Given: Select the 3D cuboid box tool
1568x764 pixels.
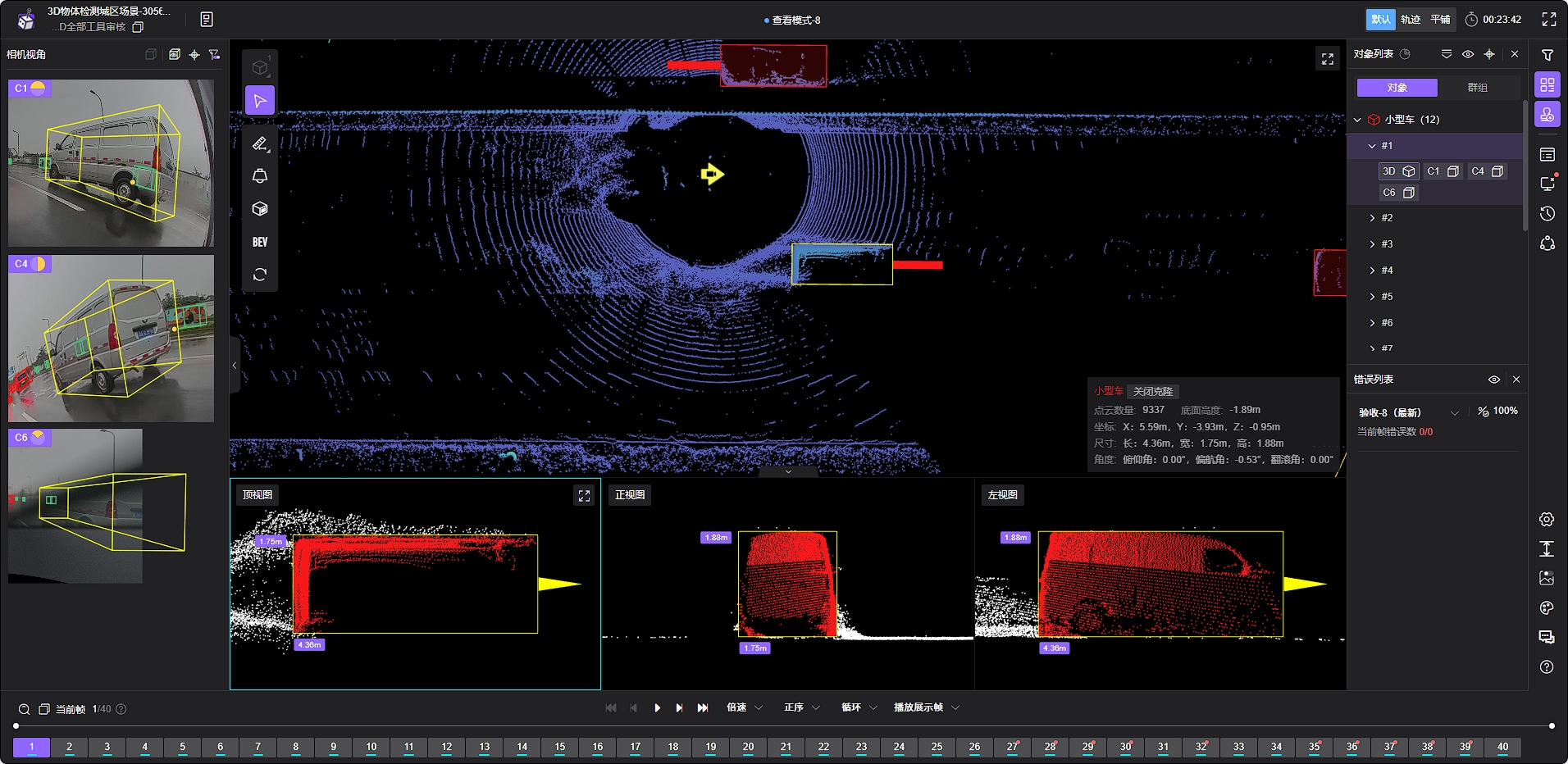Looking at the screenshot, I should coord(260,209).
